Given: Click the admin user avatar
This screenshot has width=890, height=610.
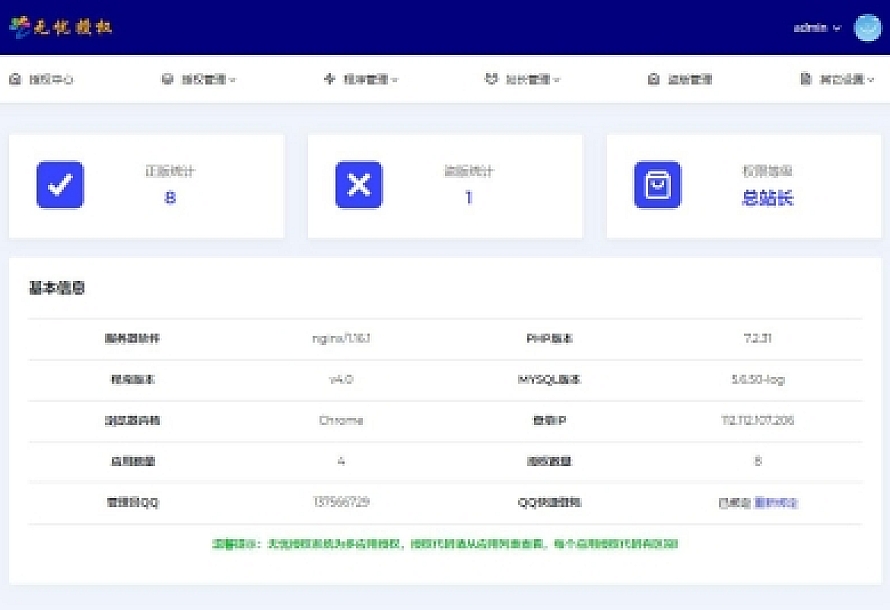Looking at the screenshot, I should [x=866, y=28].
